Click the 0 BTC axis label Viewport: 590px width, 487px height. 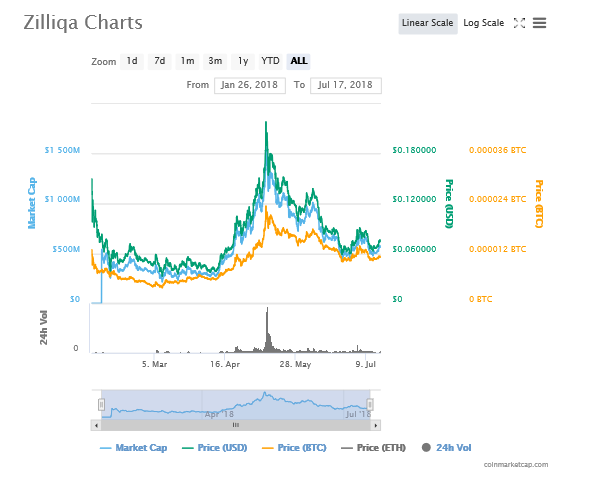tap(481, 299)
